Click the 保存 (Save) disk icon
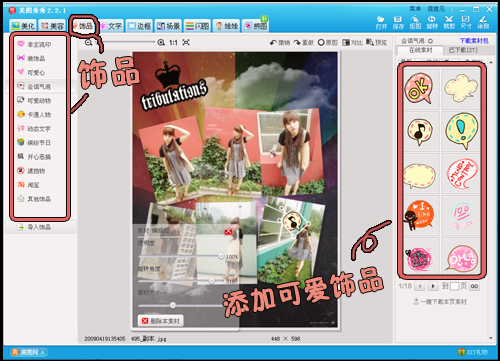500x361 pixels. 398,22
